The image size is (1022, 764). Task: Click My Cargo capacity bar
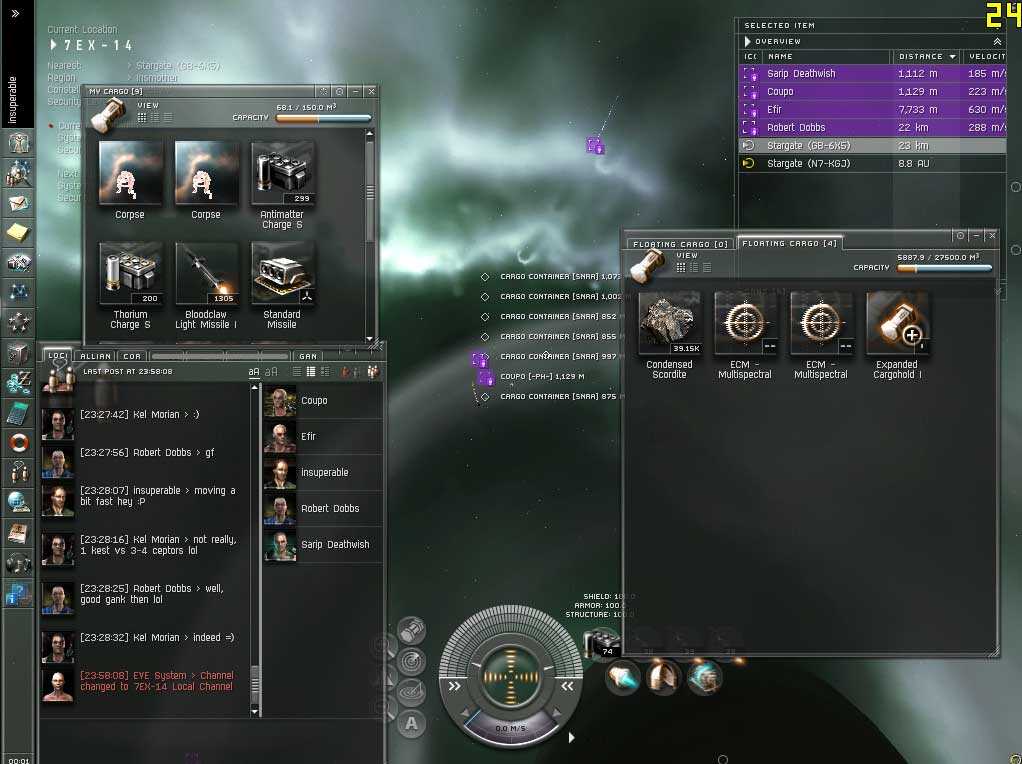323,118
